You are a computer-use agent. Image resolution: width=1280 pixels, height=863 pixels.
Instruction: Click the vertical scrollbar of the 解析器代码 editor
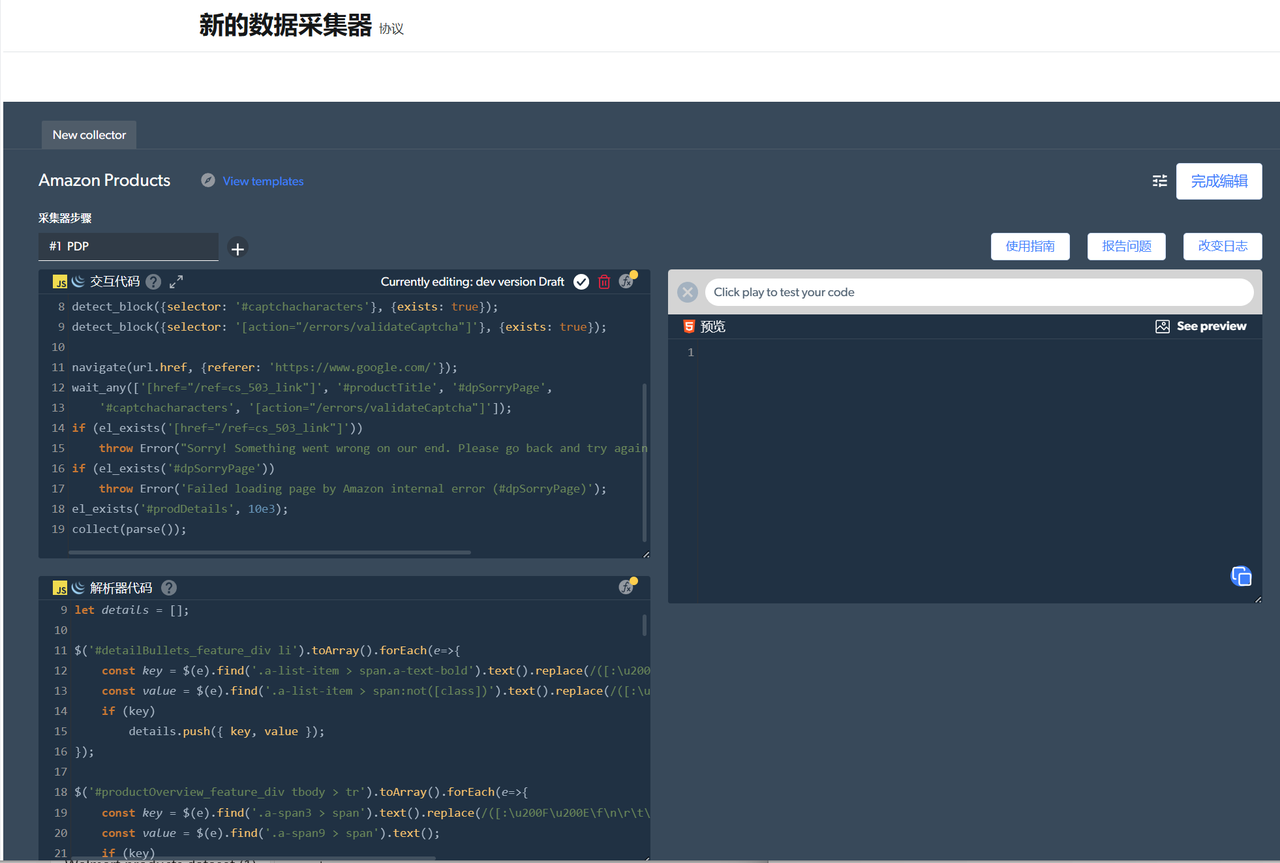pos(644,625)
